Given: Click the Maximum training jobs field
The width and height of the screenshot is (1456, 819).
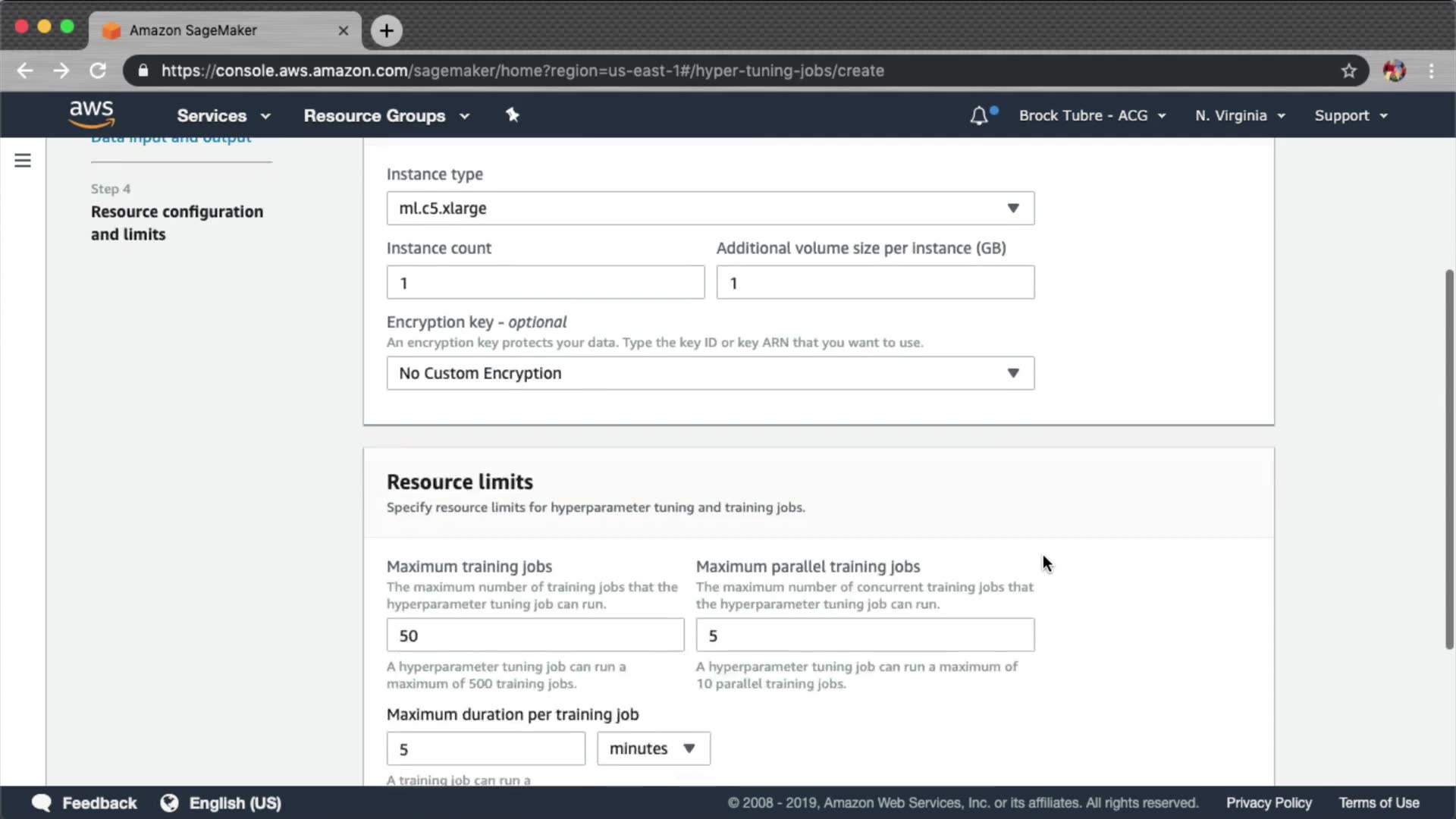Looking at the screenshot, I should coord(535,635).
